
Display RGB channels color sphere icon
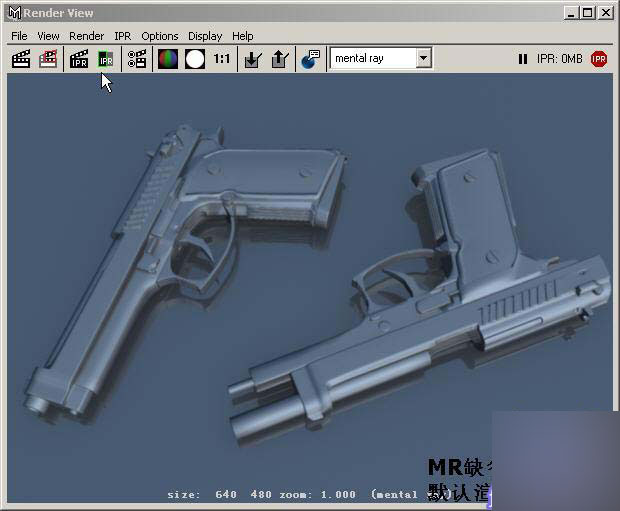pyautogui.click(x=168, y=59)
